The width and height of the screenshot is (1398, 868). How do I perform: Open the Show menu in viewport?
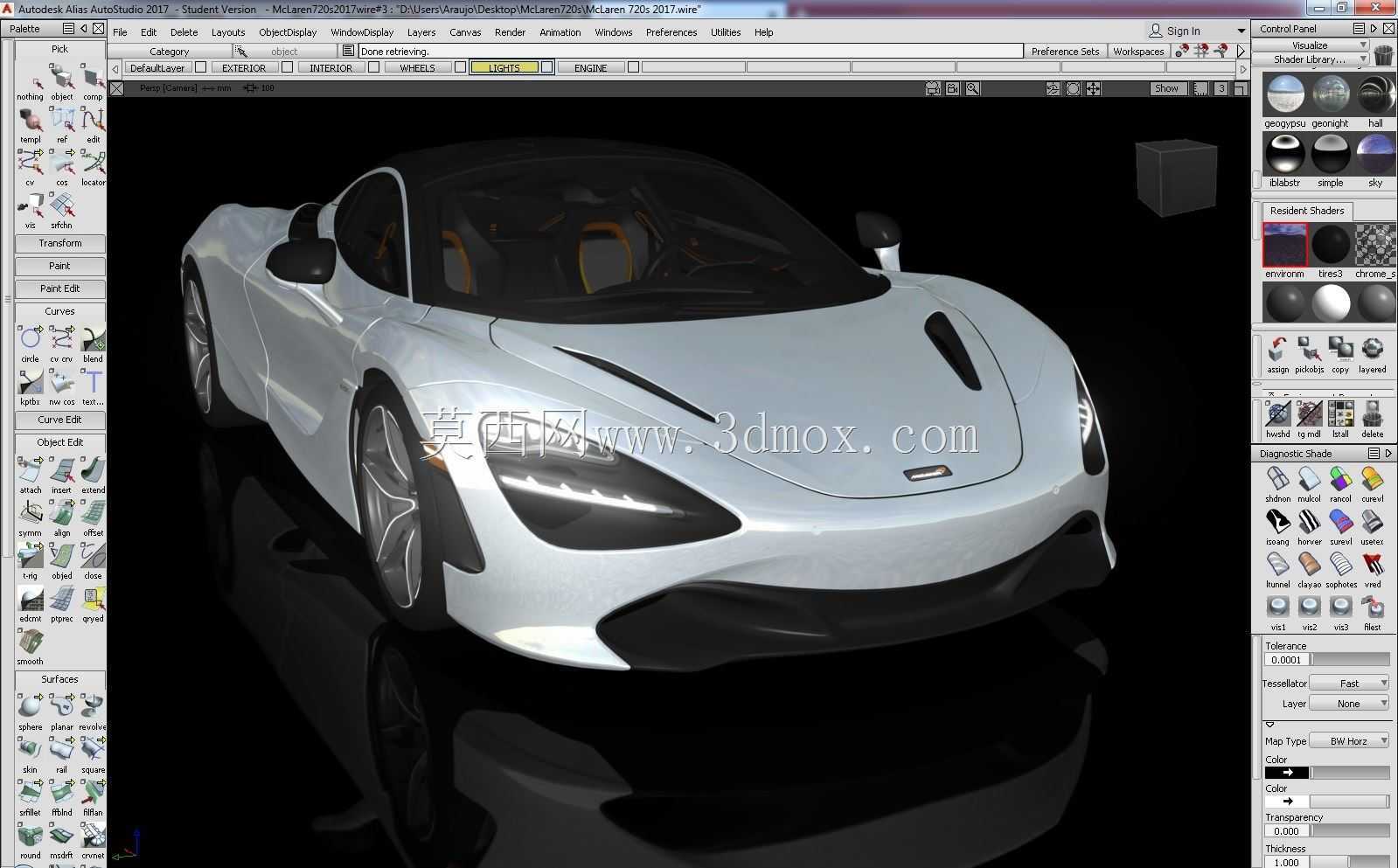[x=1166, y=88]
